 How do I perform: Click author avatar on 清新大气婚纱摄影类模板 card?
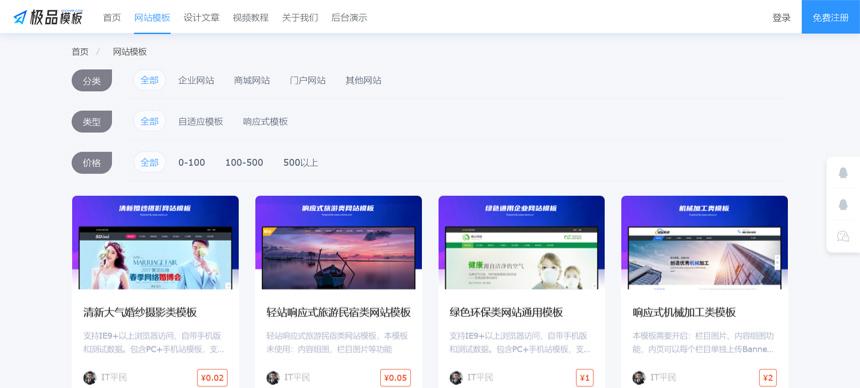[89, 378]
